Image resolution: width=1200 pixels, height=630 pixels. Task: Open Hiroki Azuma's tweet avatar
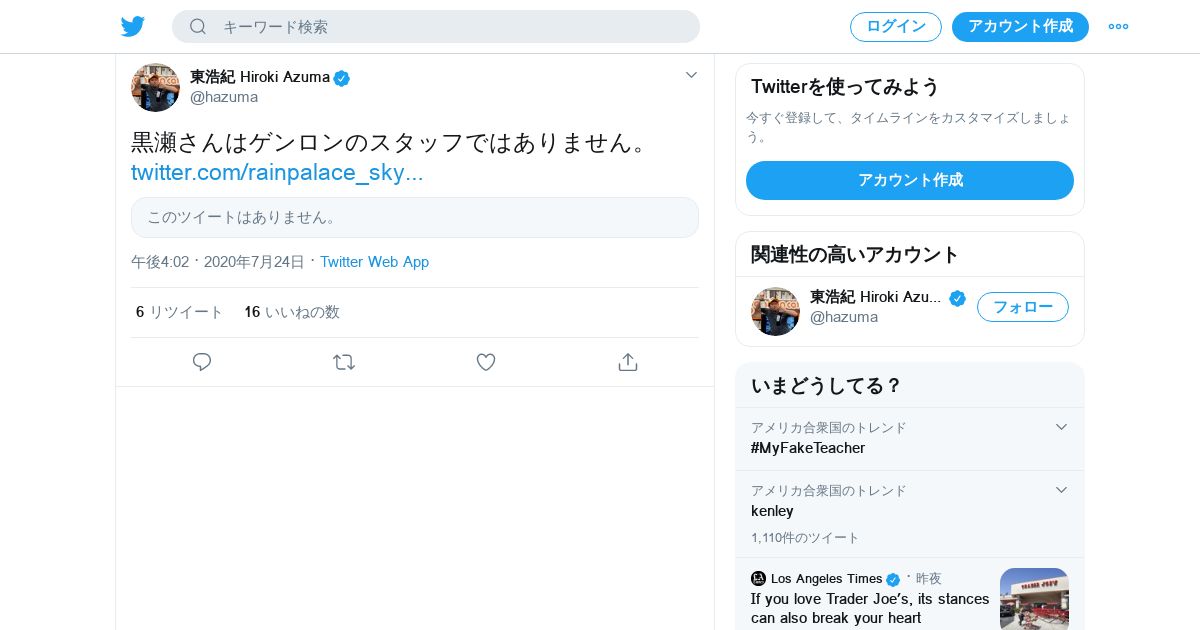pos(155,88)
